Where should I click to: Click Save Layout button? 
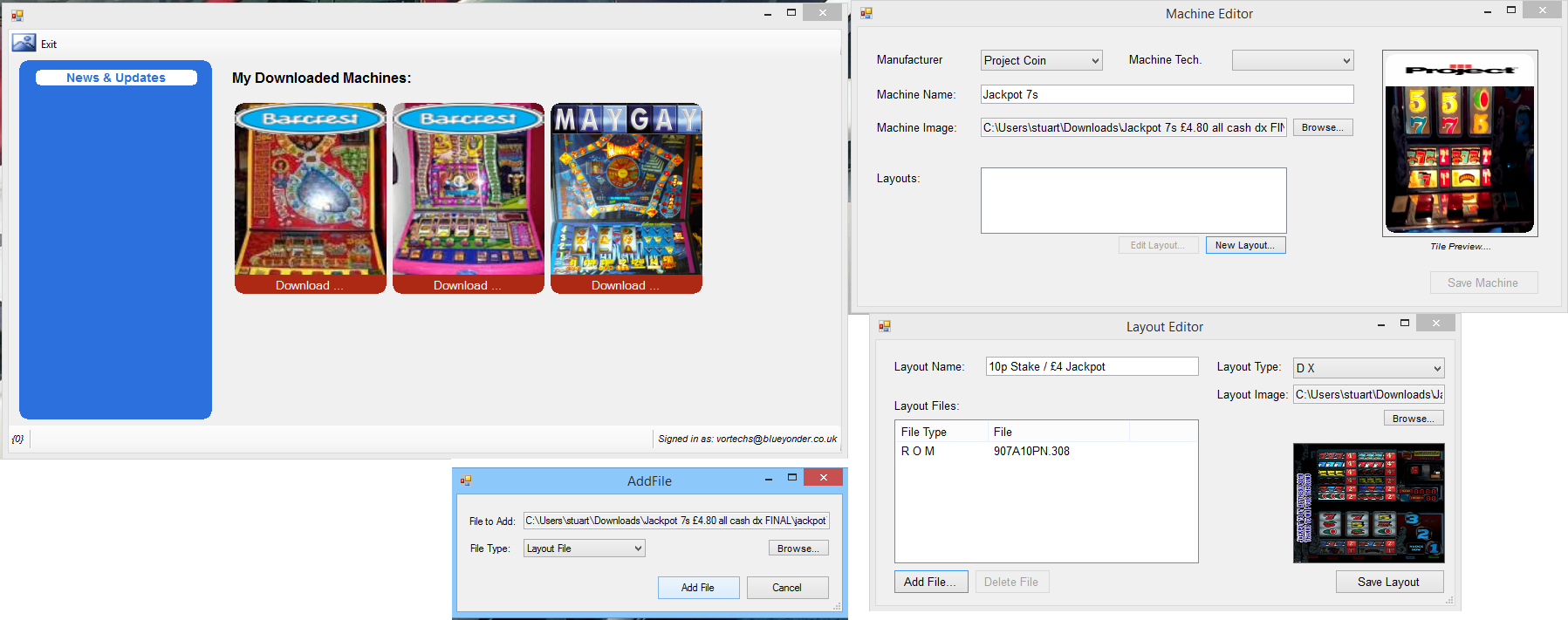coord(1388,582)
